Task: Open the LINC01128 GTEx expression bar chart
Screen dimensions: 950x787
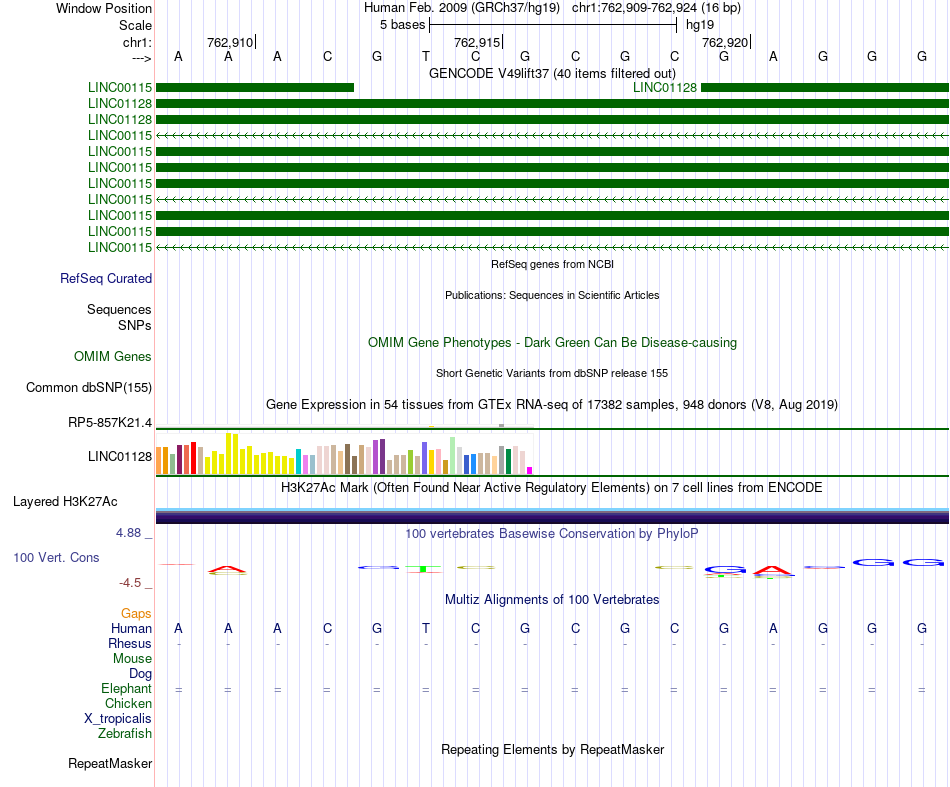Action: click(x=344, y=453)
